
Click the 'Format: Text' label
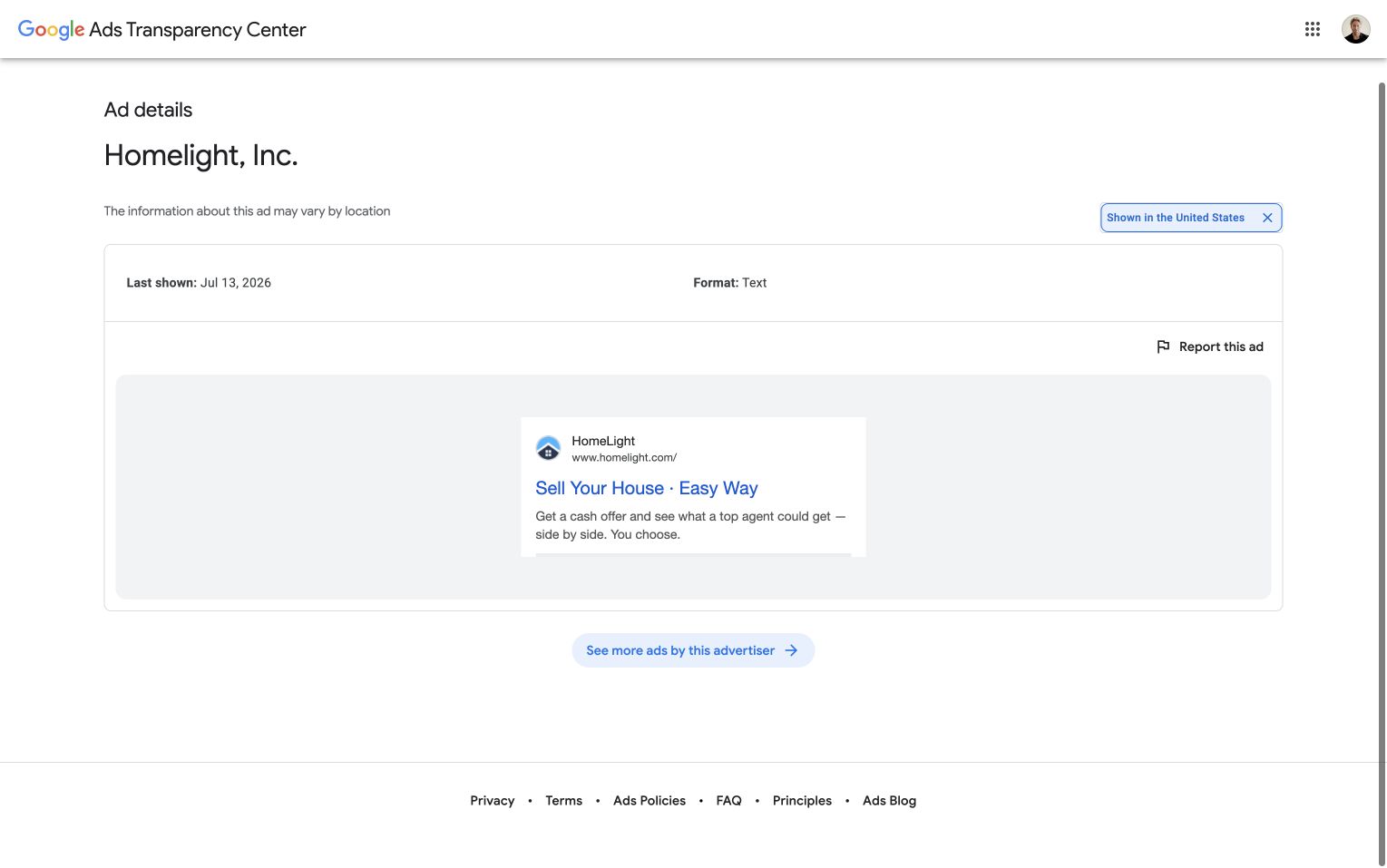tap(729, 283)
